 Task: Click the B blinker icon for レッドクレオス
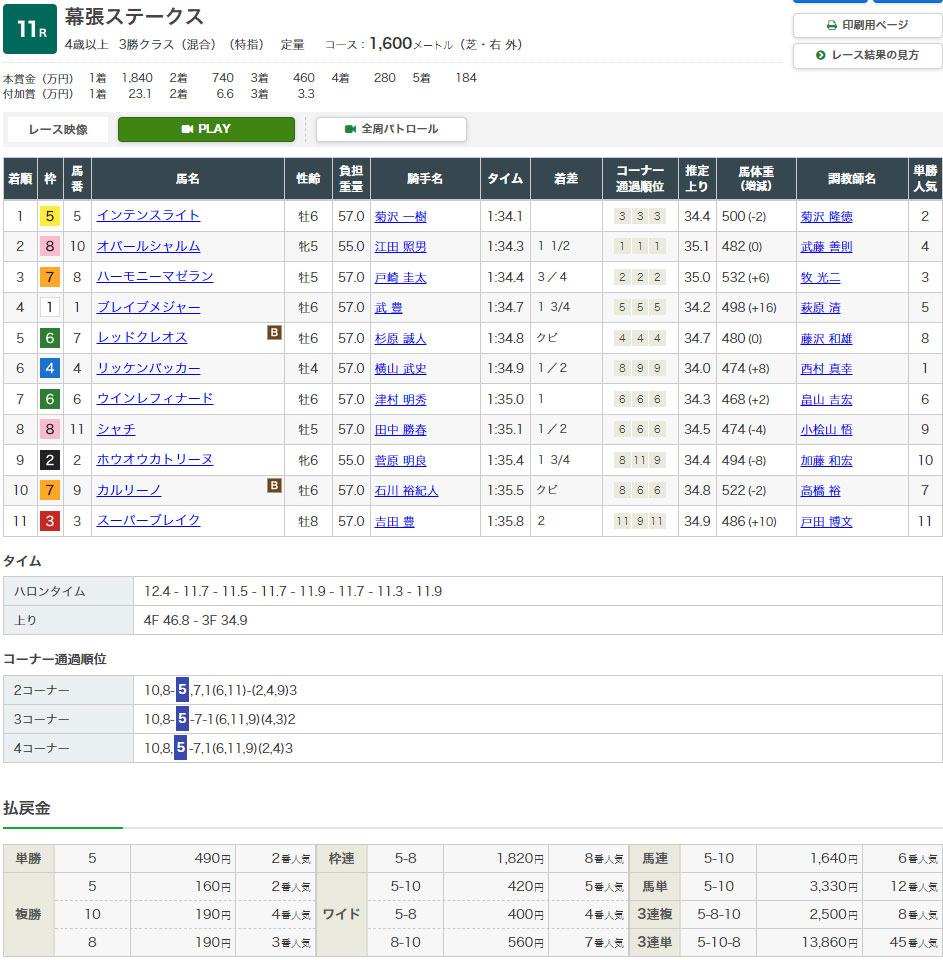pos(274,333)
